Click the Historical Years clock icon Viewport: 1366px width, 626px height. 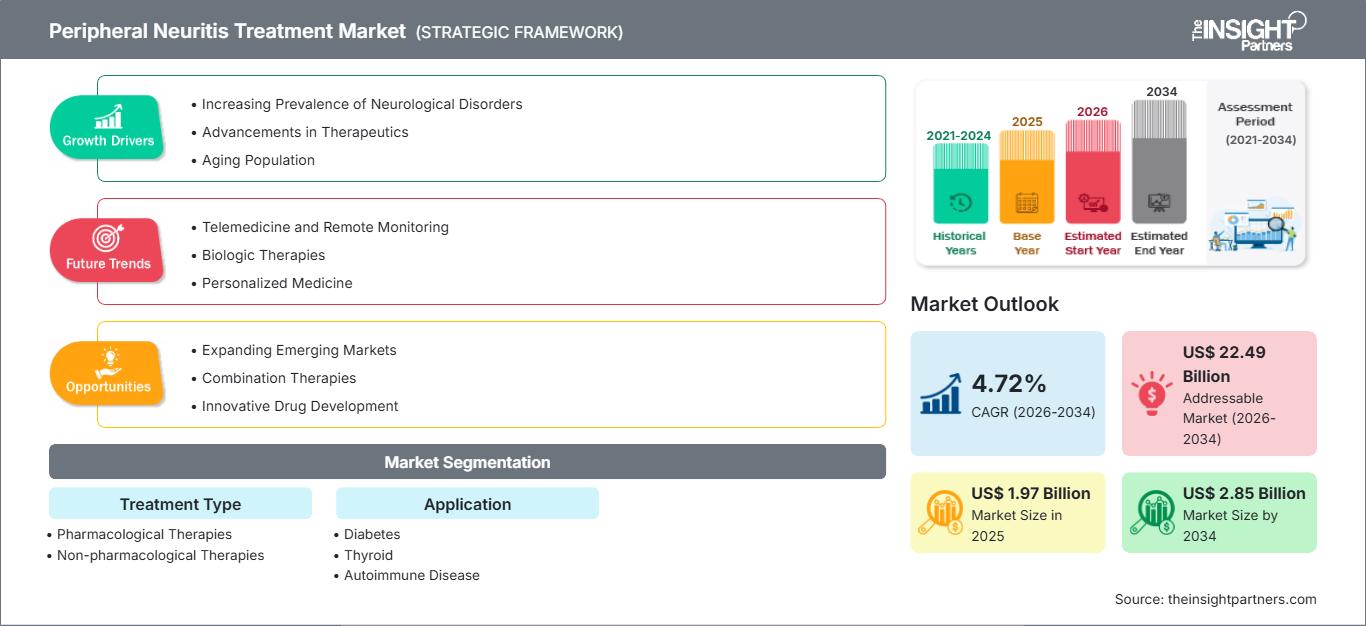tap(960, 203)
